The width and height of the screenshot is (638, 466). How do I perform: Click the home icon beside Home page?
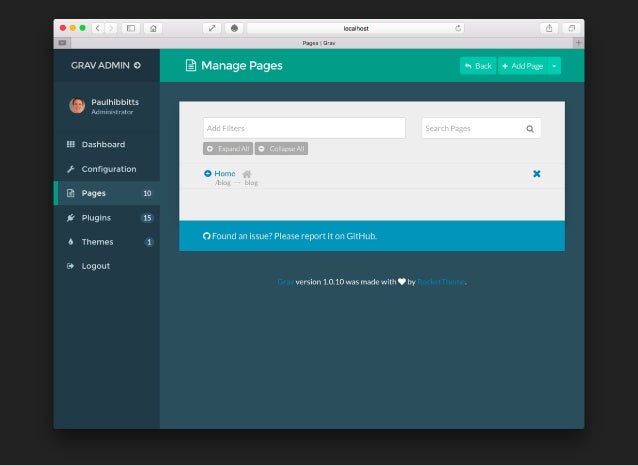pyautogui.click(x=247, y=174)
